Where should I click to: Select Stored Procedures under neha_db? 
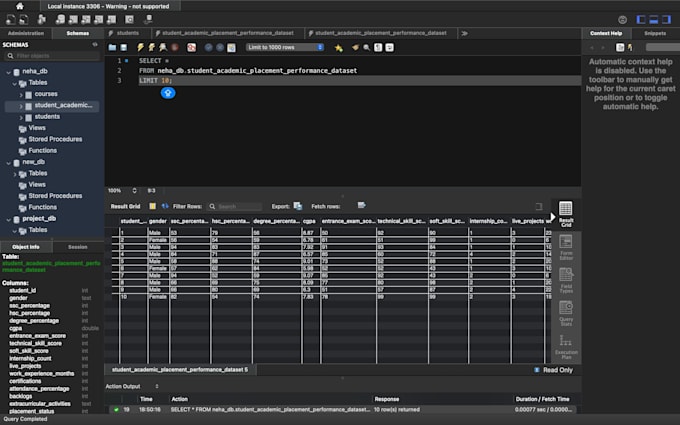(x=55, y=139)
